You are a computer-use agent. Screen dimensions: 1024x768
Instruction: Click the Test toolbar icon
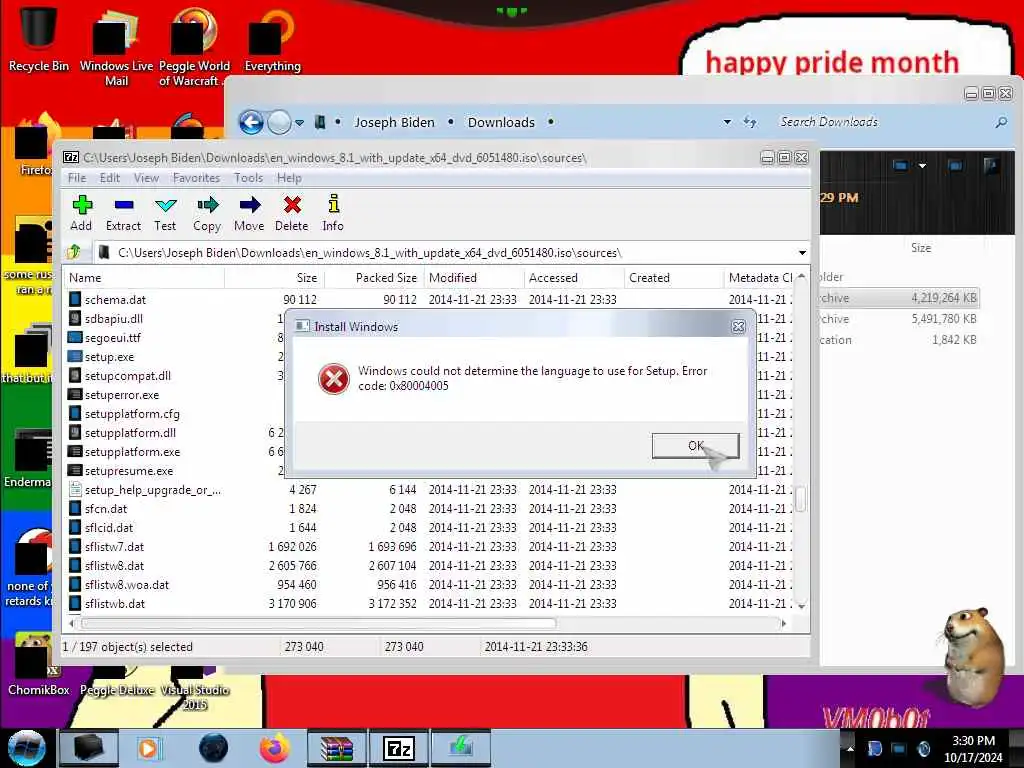coord(165,214)
